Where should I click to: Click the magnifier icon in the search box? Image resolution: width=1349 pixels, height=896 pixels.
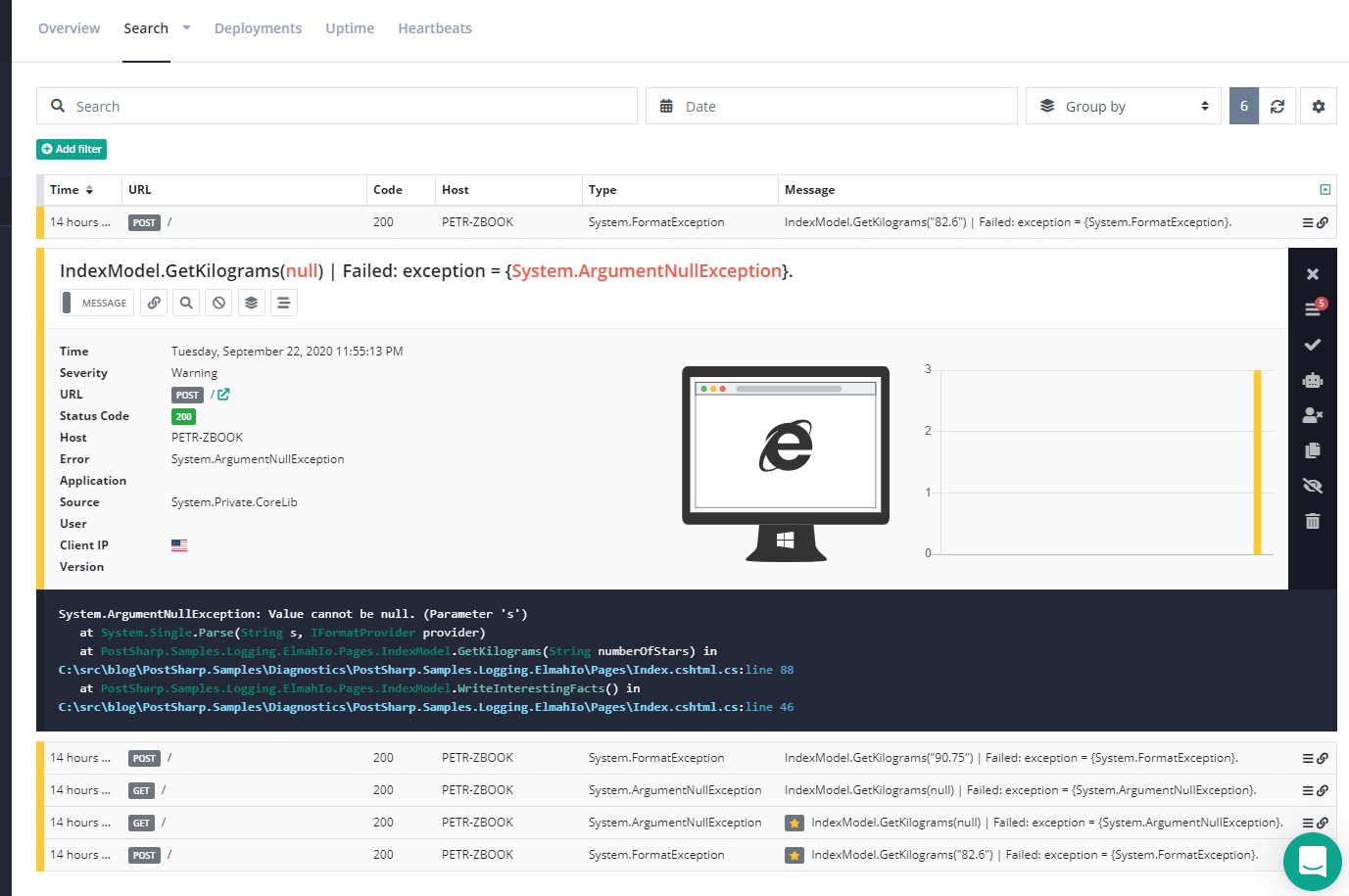tap(58, 106)
